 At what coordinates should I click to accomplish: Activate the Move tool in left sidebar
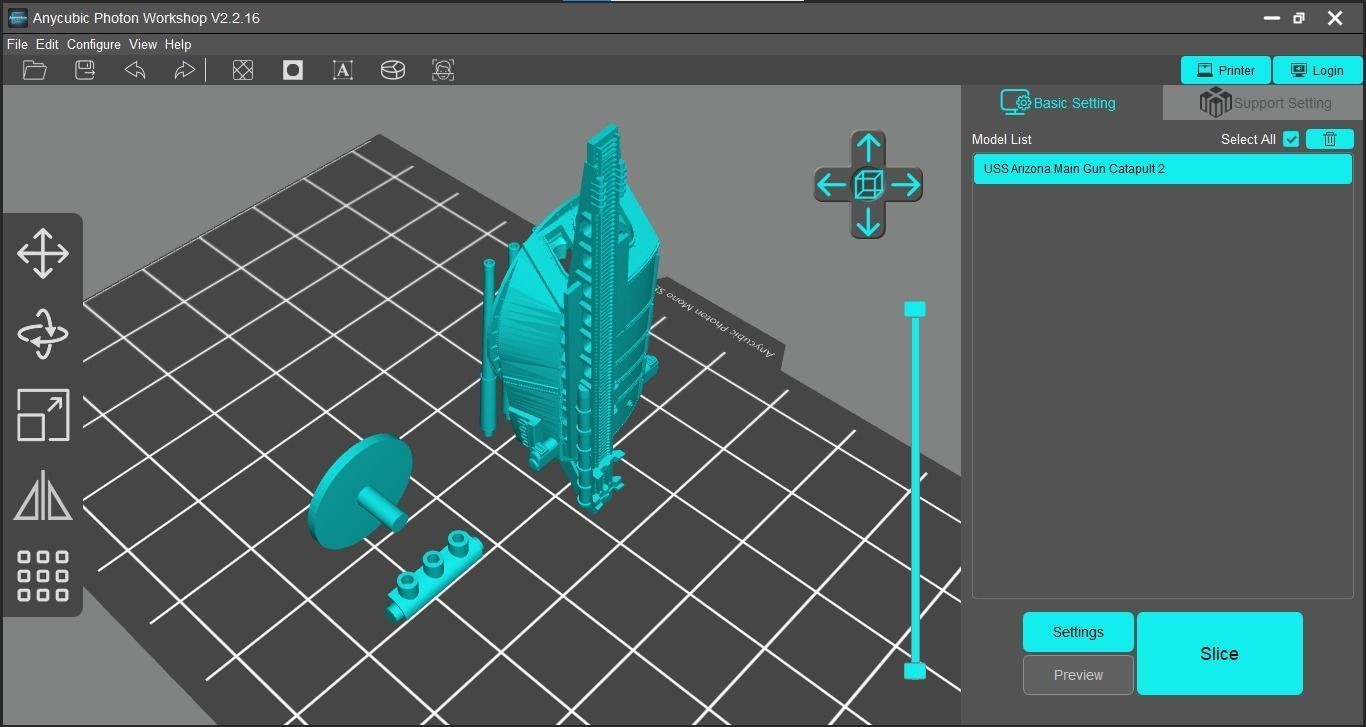(43, 253)
